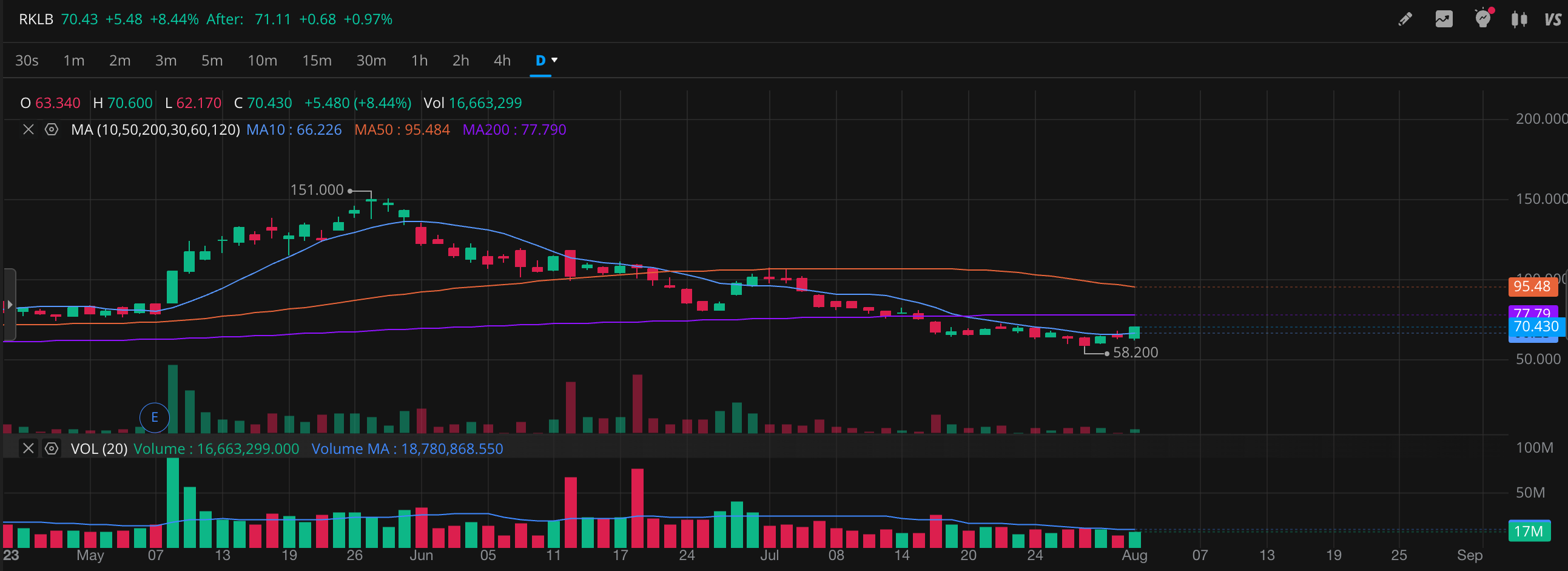Switch to 30s timeframe
Viewport: 1568px width, 571px height.
(x=27, y=60)
